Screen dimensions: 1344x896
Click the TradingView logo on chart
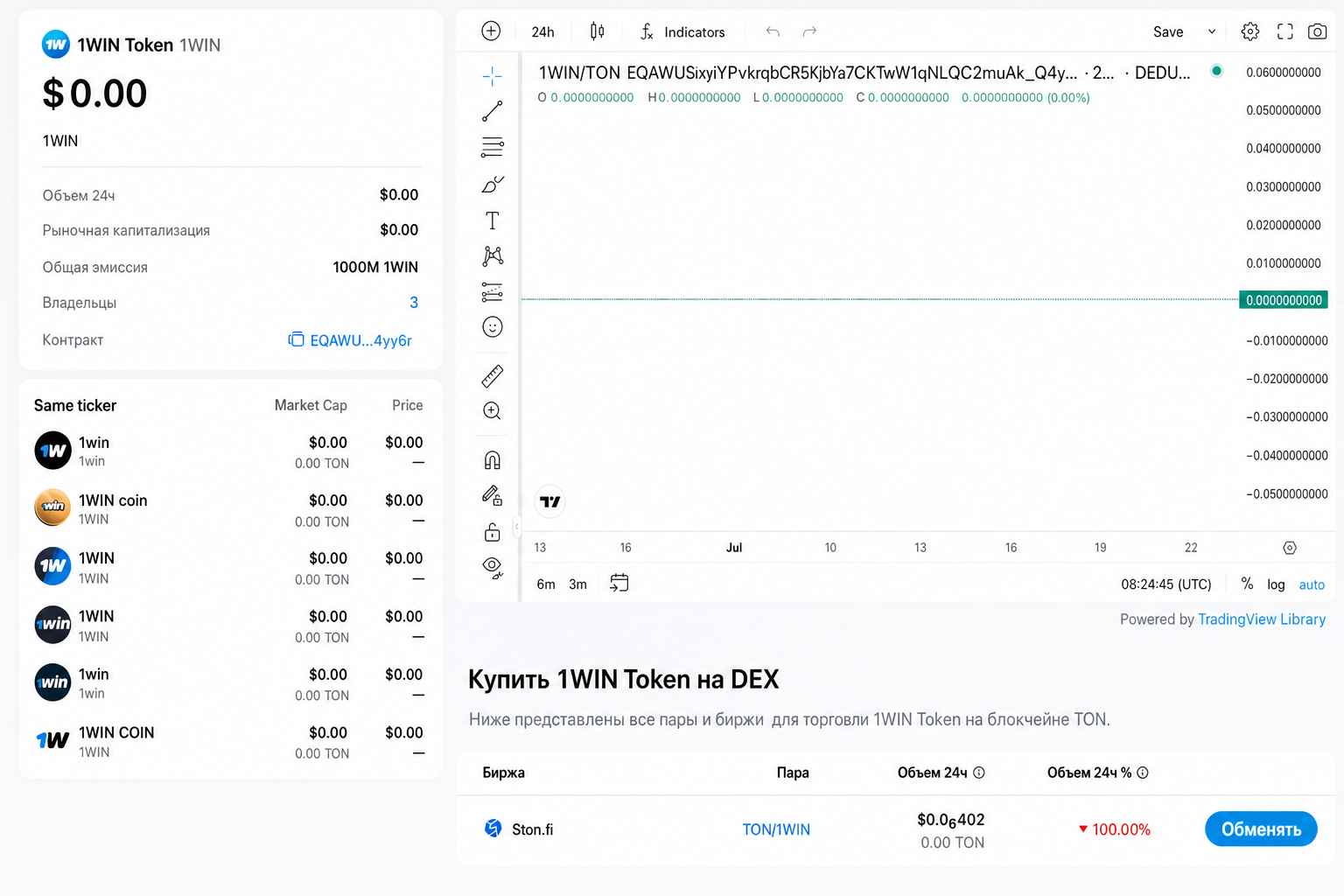(550, 501)
